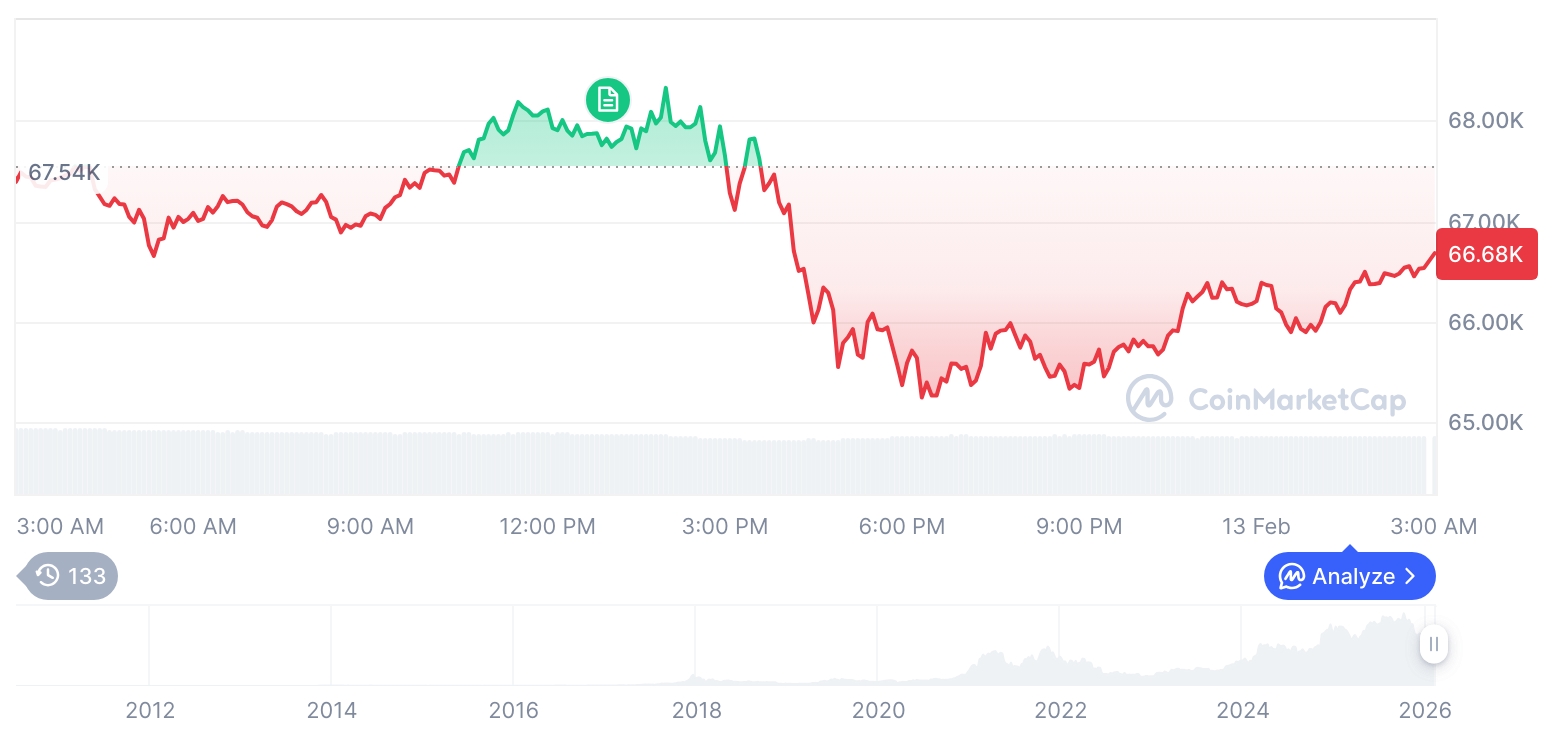Open the CoinMarketCap watermark text
The height and width of the screenshot is (732, 1566).
pyautogui.click(x=1297, y=401)
